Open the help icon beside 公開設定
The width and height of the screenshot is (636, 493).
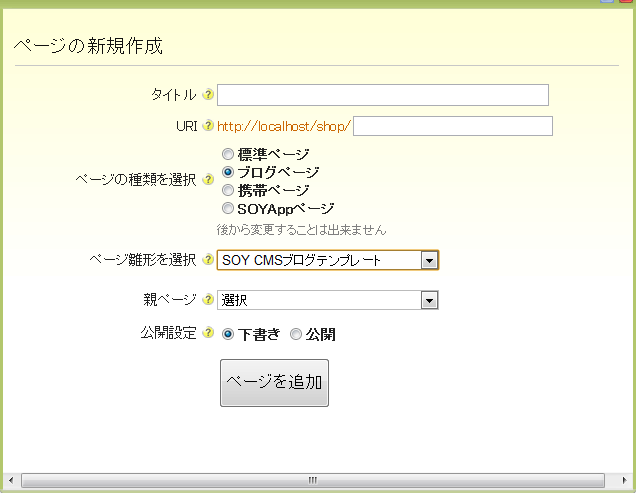point(208,333)
